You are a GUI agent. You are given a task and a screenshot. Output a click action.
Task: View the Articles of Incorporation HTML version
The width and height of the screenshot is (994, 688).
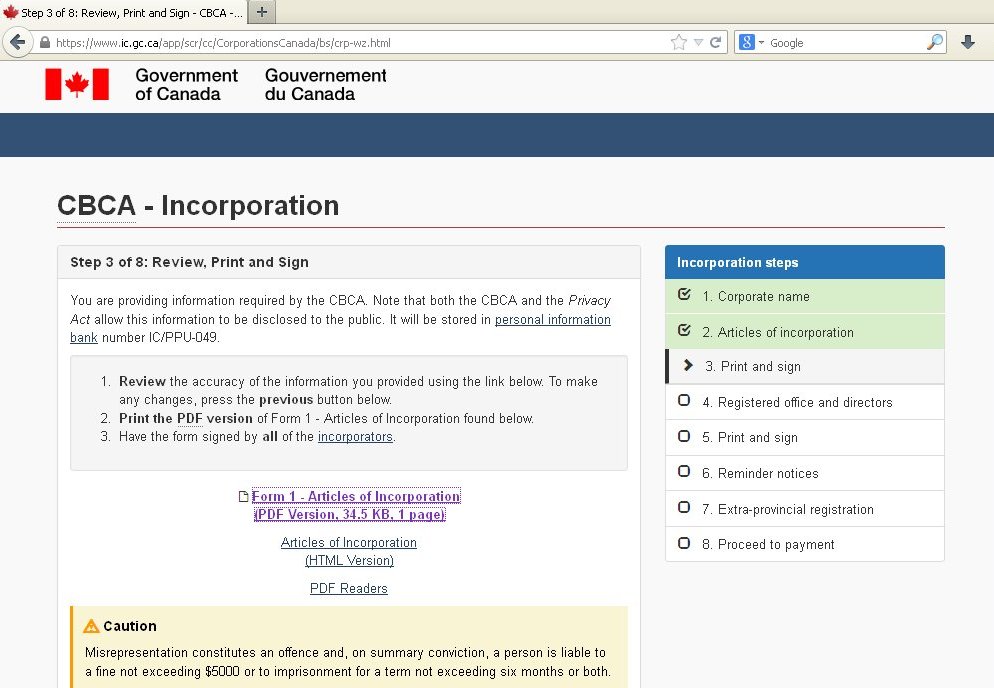pyautogui.click(x=348, y=549)
